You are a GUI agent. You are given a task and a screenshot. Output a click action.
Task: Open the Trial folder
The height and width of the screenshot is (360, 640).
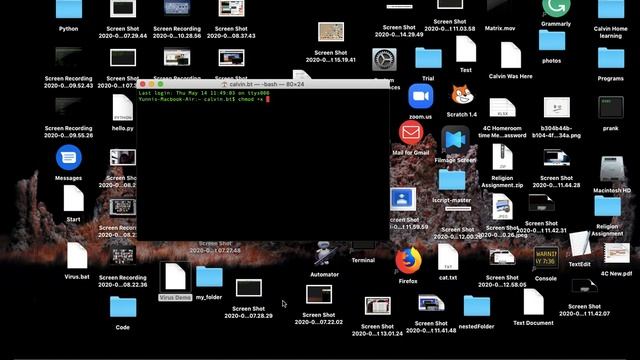[428, 58]
